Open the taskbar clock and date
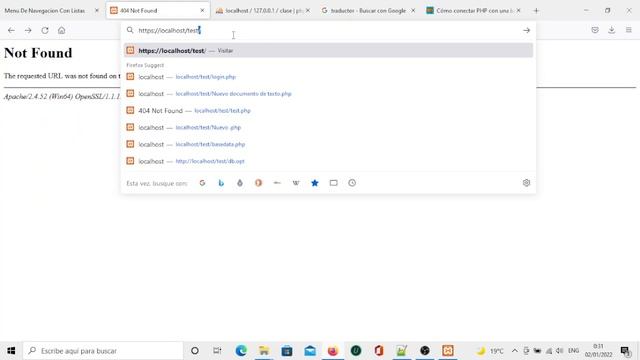Image resolution: width=640 pixels, height=360 pixels. (x=598, y=351)
